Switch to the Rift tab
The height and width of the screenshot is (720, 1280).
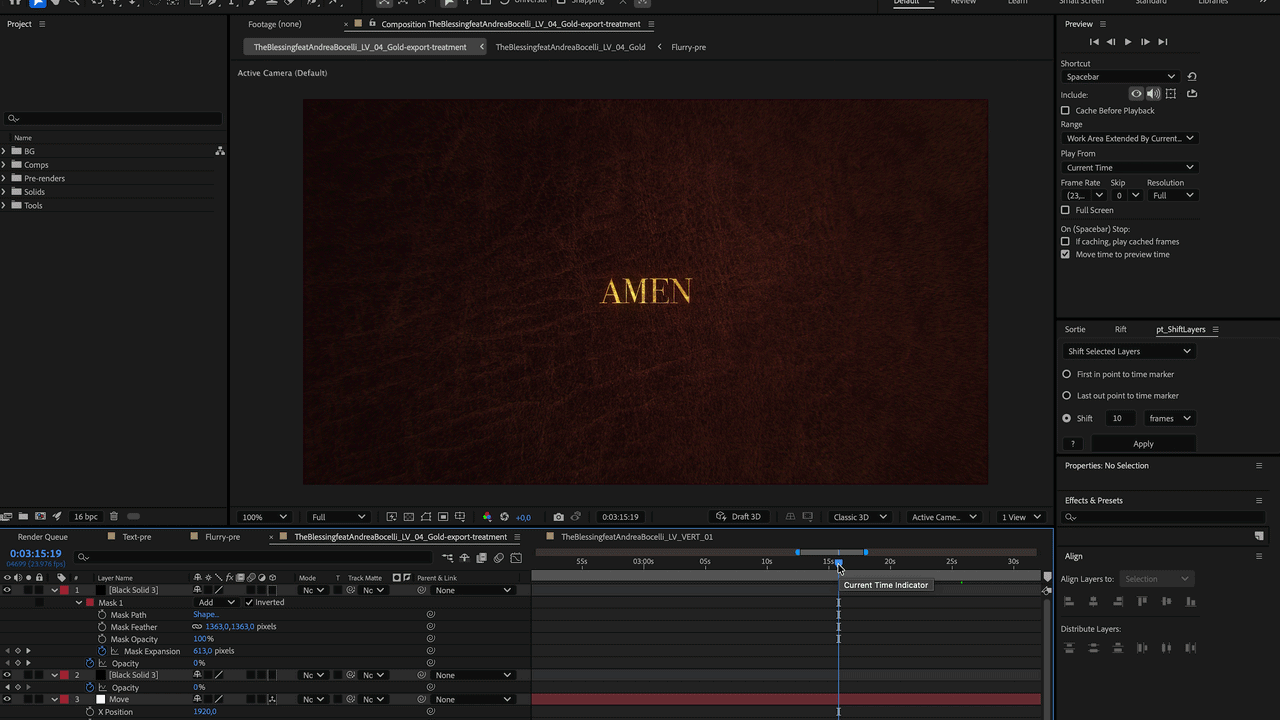tap(1120, 329)
